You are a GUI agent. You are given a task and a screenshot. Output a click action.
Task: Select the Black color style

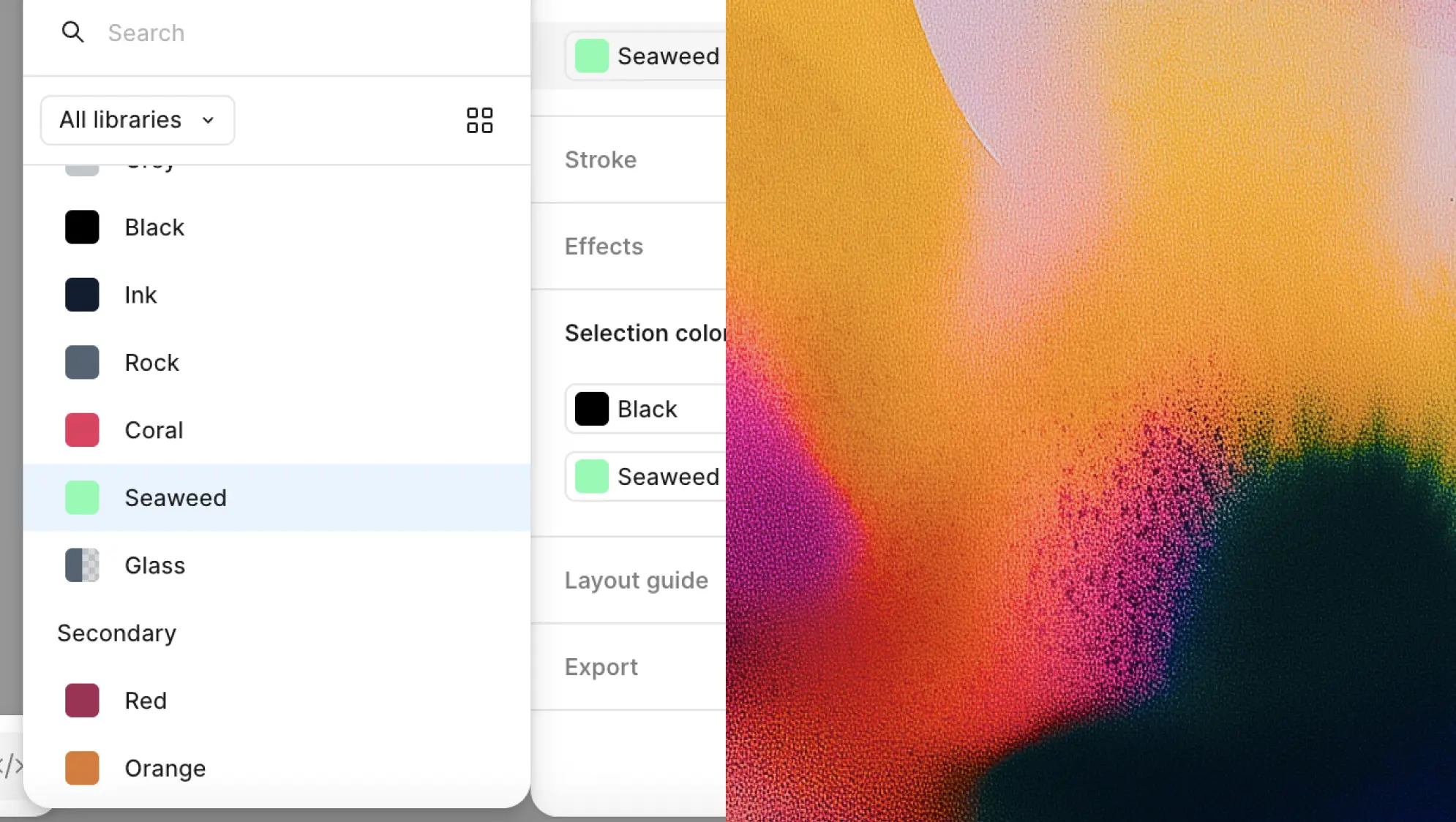[x=277, y=227]
